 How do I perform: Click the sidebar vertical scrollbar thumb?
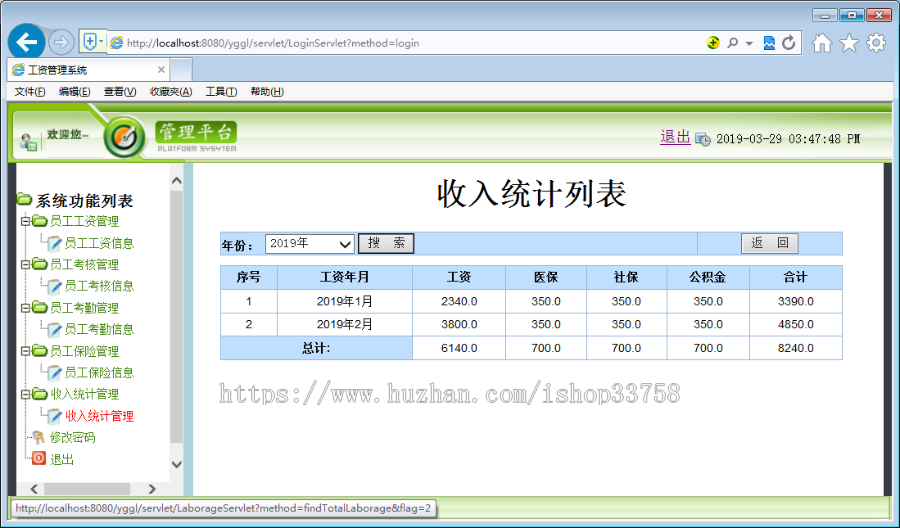click(176, 316)
